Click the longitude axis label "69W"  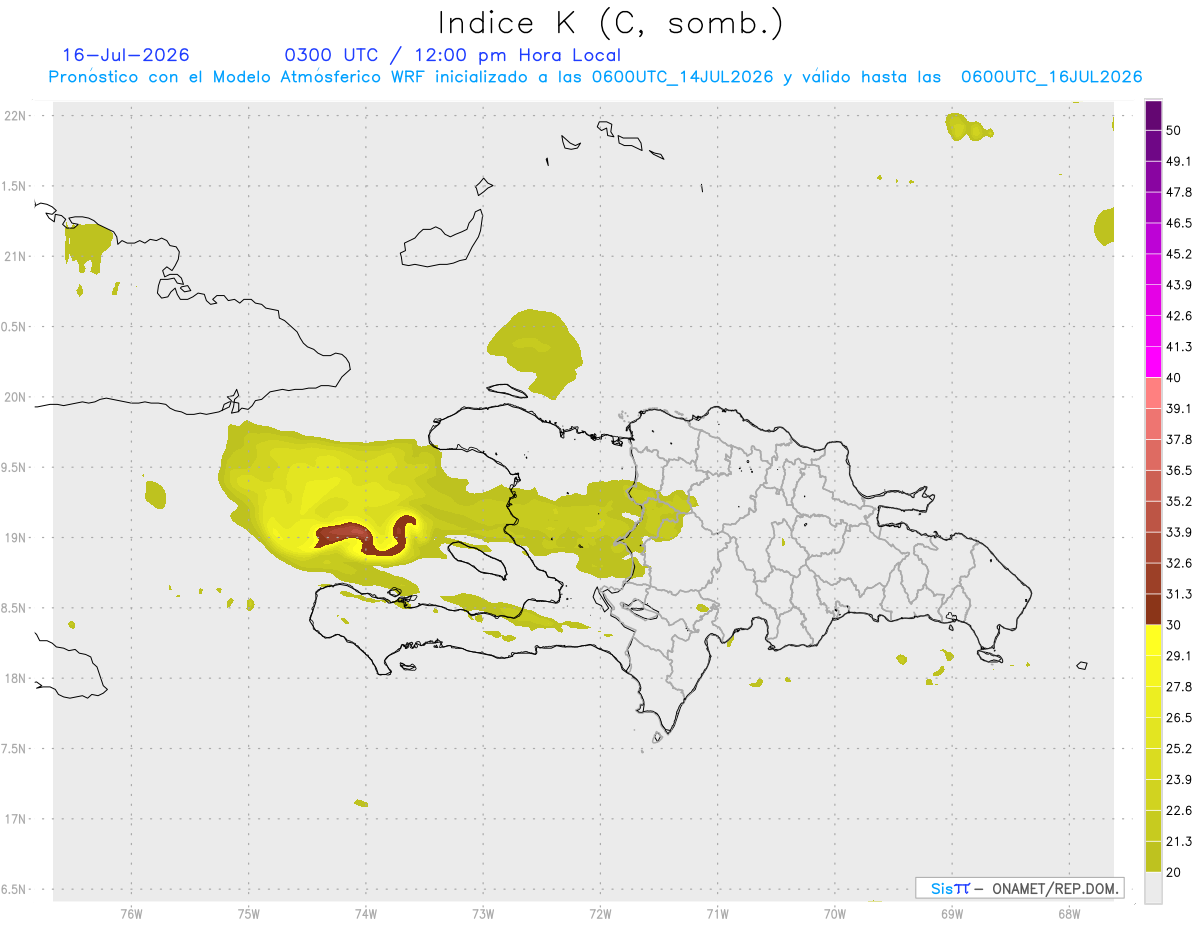click(x=951, y=914)
